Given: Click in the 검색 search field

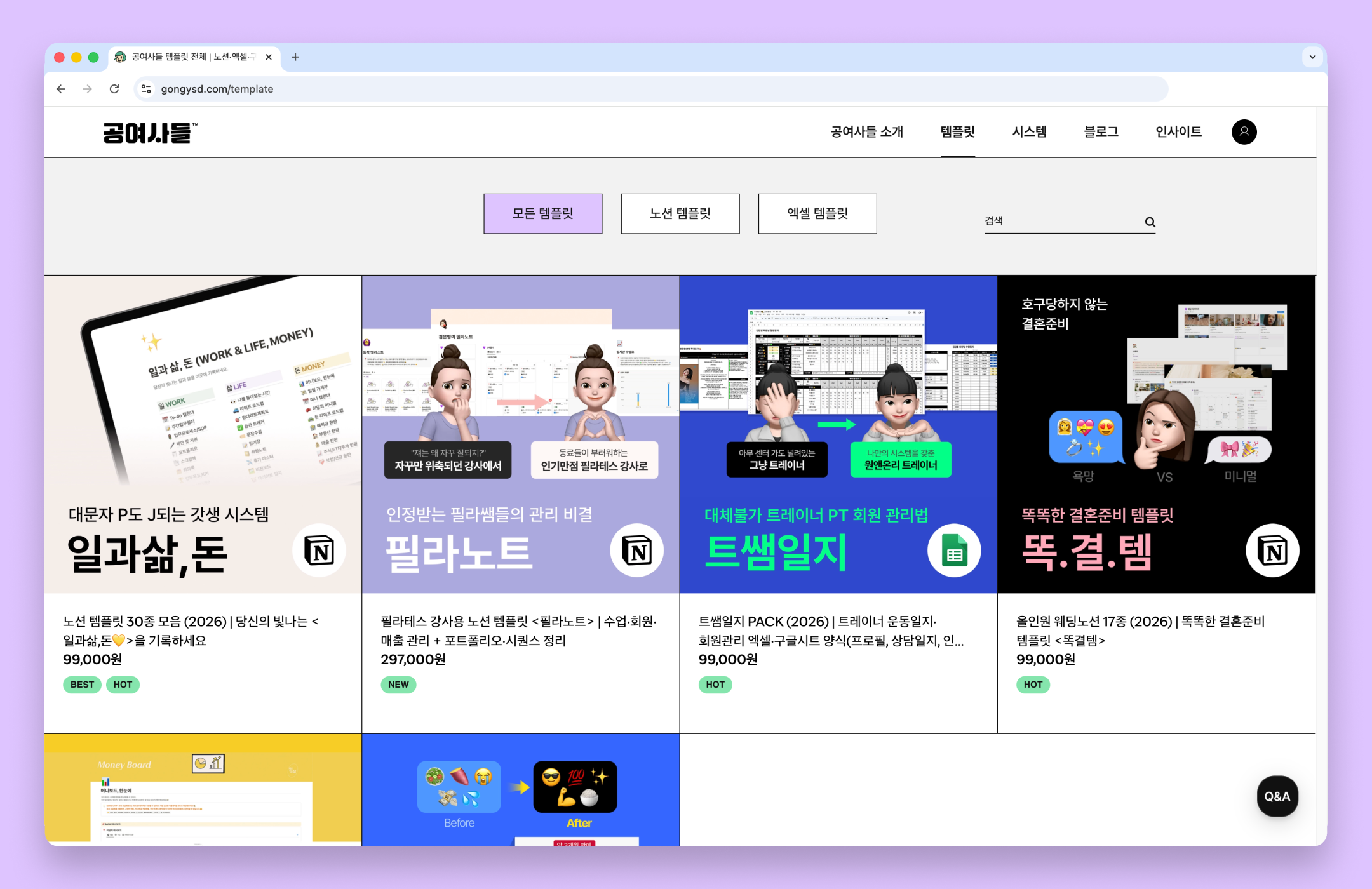Looking at the screenshot, I should pos(1061,221).
